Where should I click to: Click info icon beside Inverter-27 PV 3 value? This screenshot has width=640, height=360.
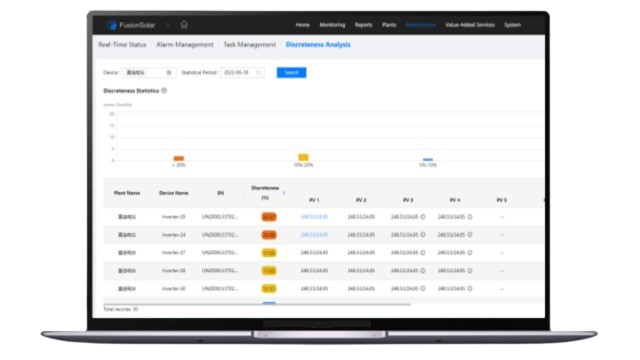pyautogui.click(x=423, y=253)
